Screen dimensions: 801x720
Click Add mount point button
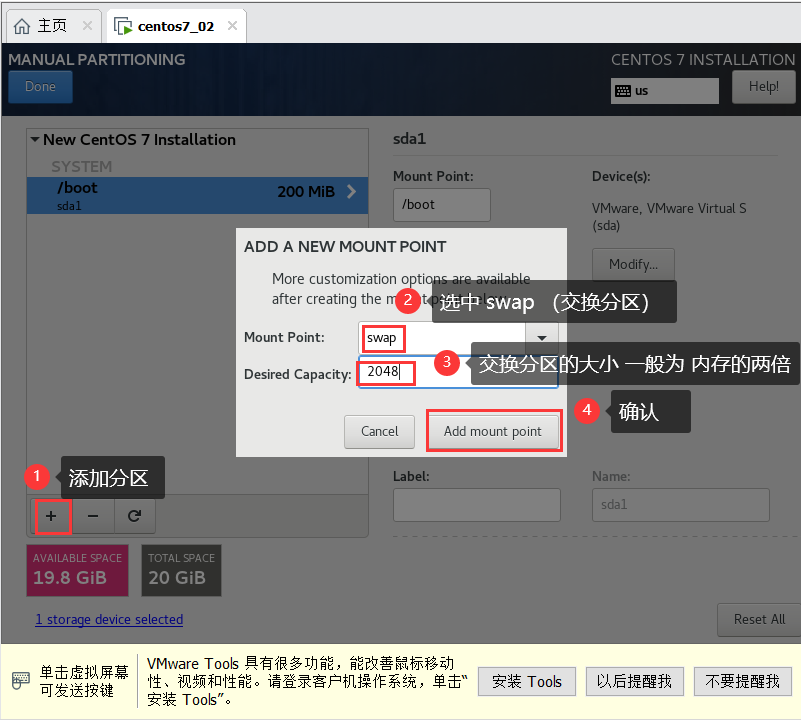(493, 431)
